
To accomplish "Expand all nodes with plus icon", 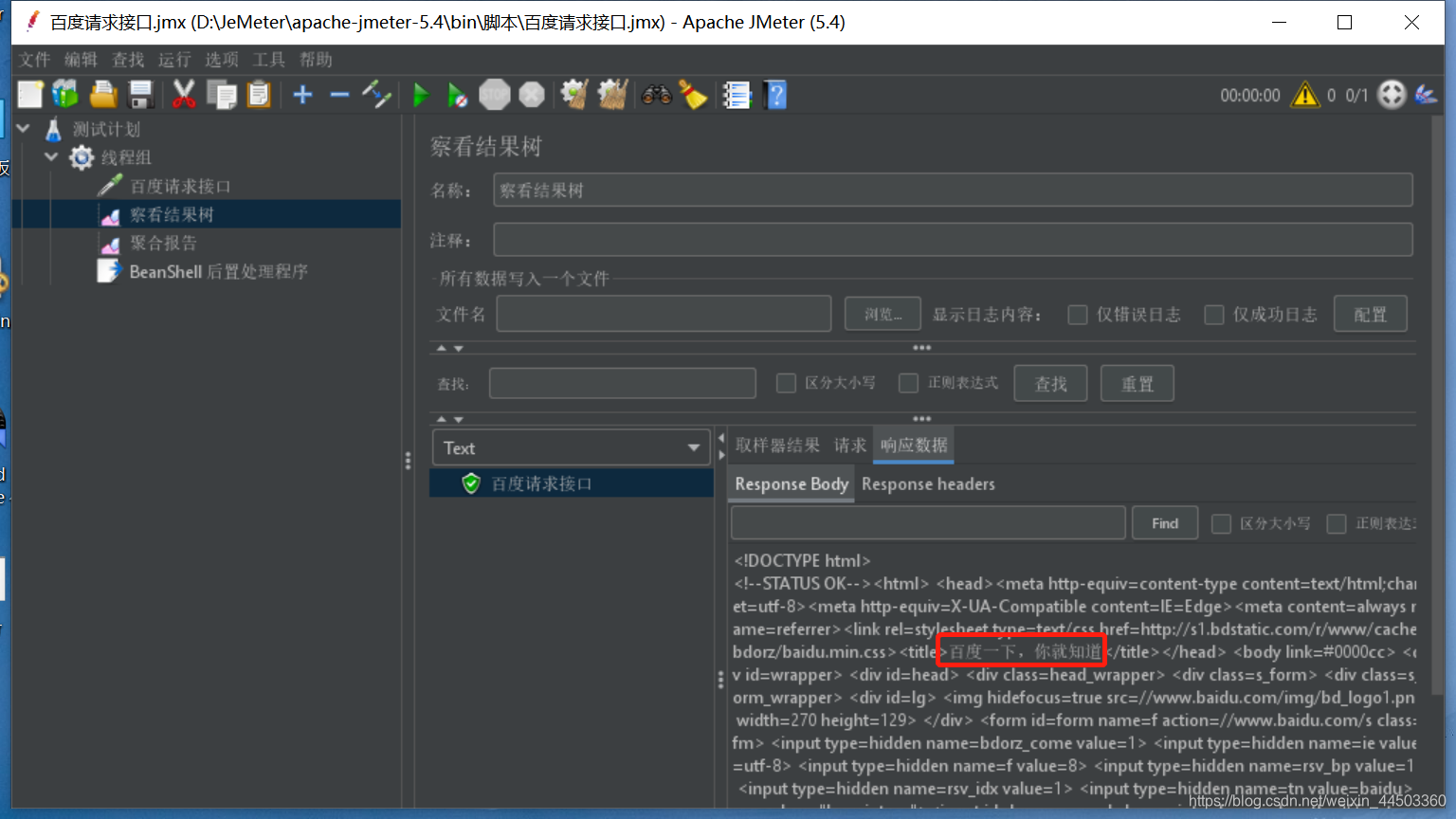I will pyautogui.click(x=303, y=95).
